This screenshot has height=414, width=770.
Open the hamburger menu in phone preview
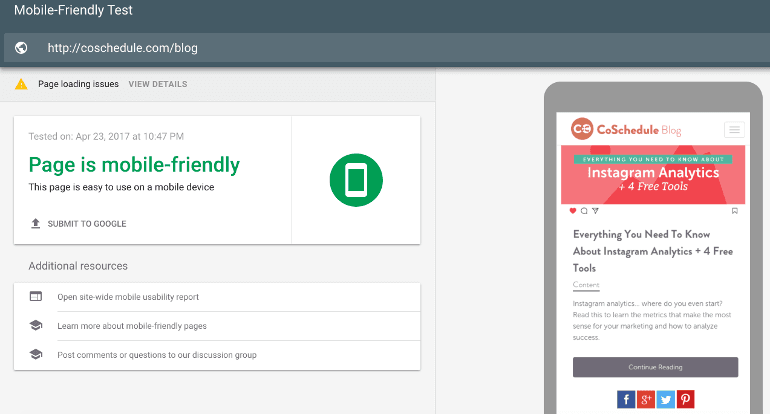[733, 130]
